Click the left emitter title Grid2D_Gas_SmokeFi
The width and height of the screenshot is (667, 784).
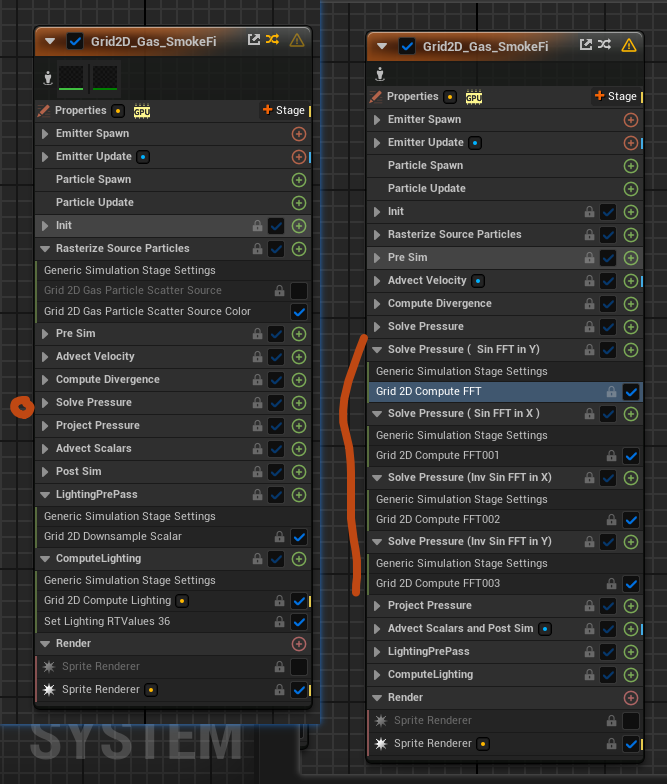tap(154, 42)
